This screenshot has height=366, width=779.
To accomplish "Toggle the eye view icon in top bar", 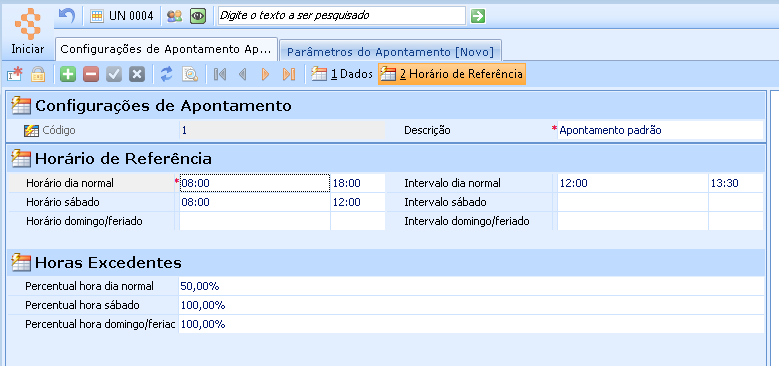I will pyautogui.click(x=198, y=16).
